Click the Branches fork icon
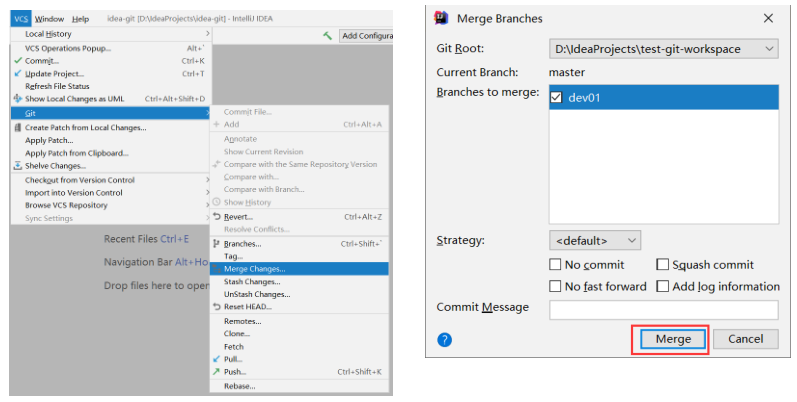Image resolution: width=797 pixels, height=402 pixels. pos(217,244)
